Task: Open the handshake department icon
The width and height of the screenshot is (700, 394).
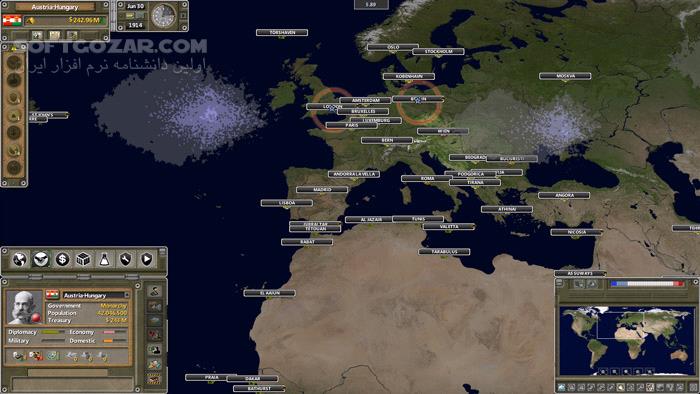Action: pos(41,259)
